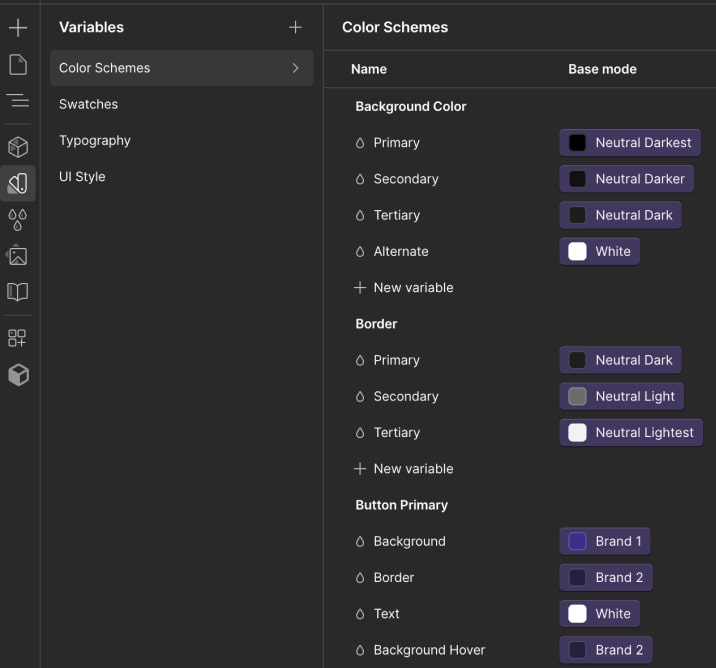Select the Button Primary group heading

tap(401, 505)
